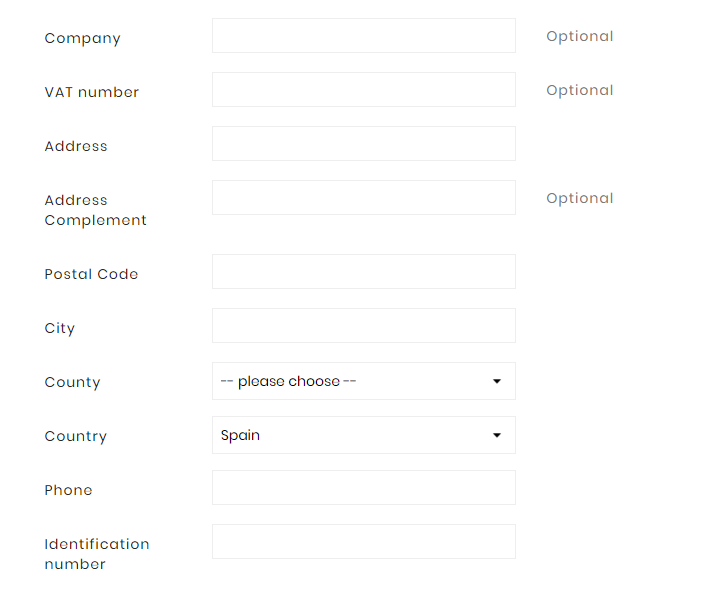708x595 pixels.
Task: Click the 'Phone' label text
Action: pos(68,490)
